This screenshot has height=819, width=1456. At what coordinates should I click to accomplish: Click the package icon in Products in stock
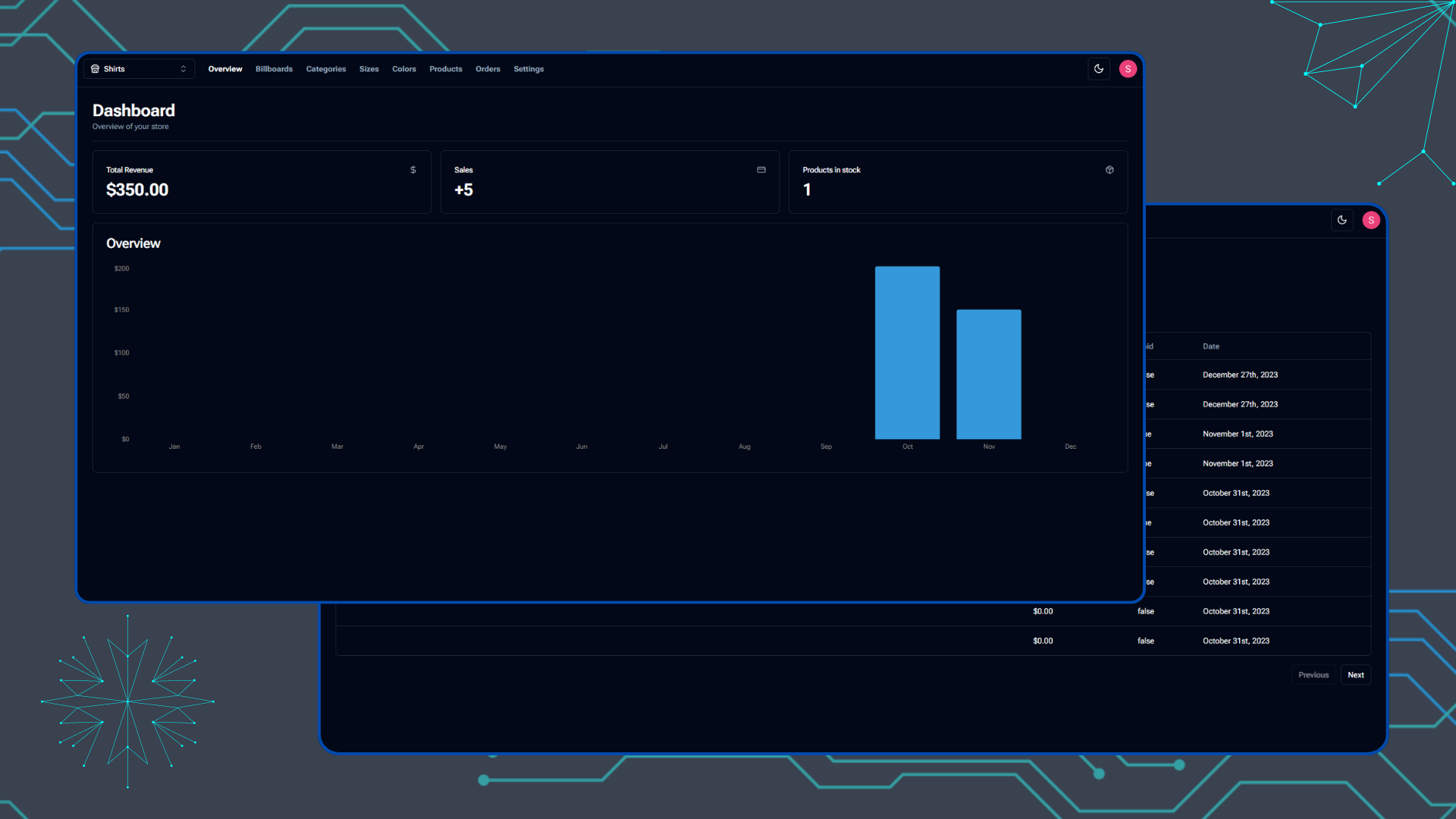(1109, 170)
